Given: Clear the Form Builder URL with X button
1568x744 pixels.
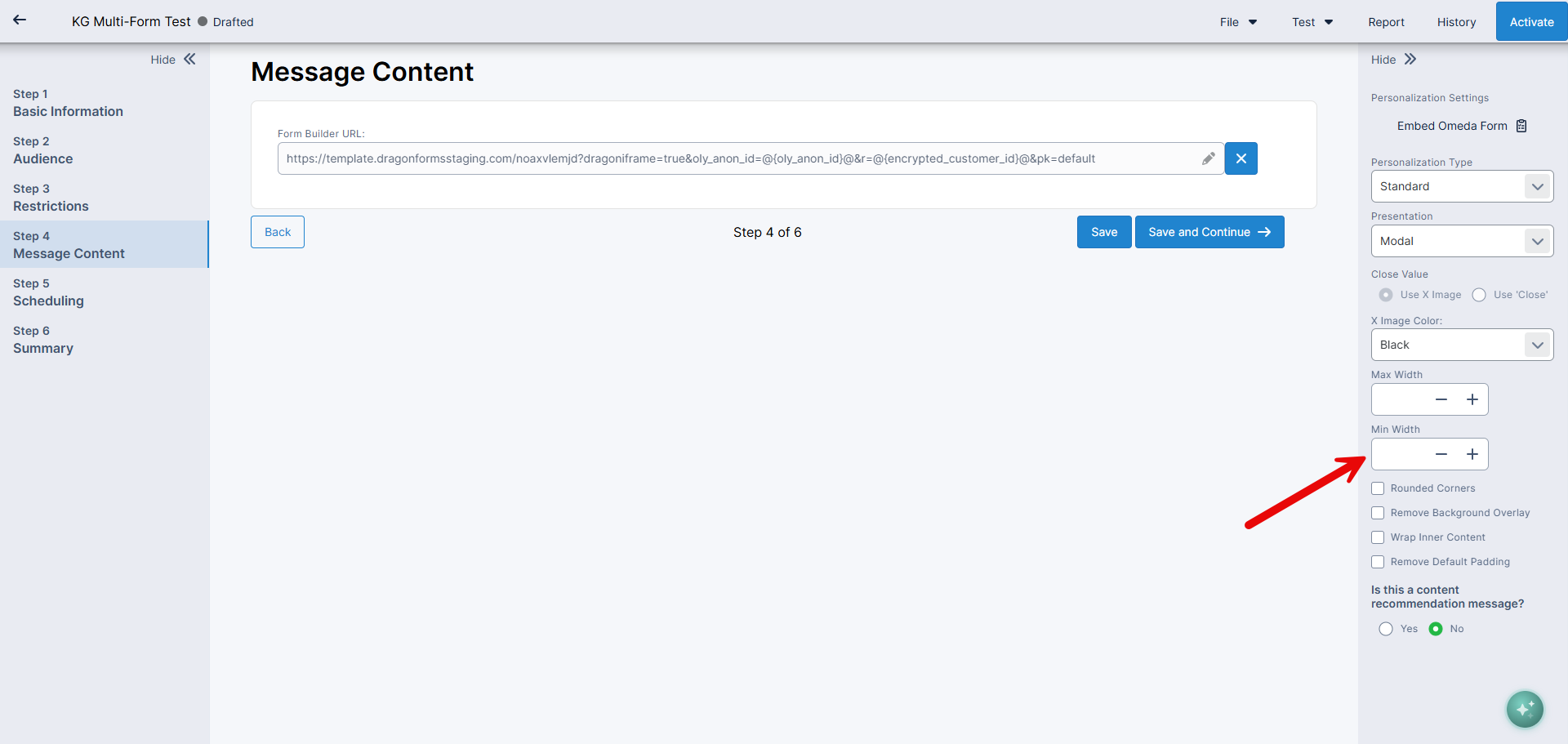Looking at the screenshot, I should coord(1241,158).
